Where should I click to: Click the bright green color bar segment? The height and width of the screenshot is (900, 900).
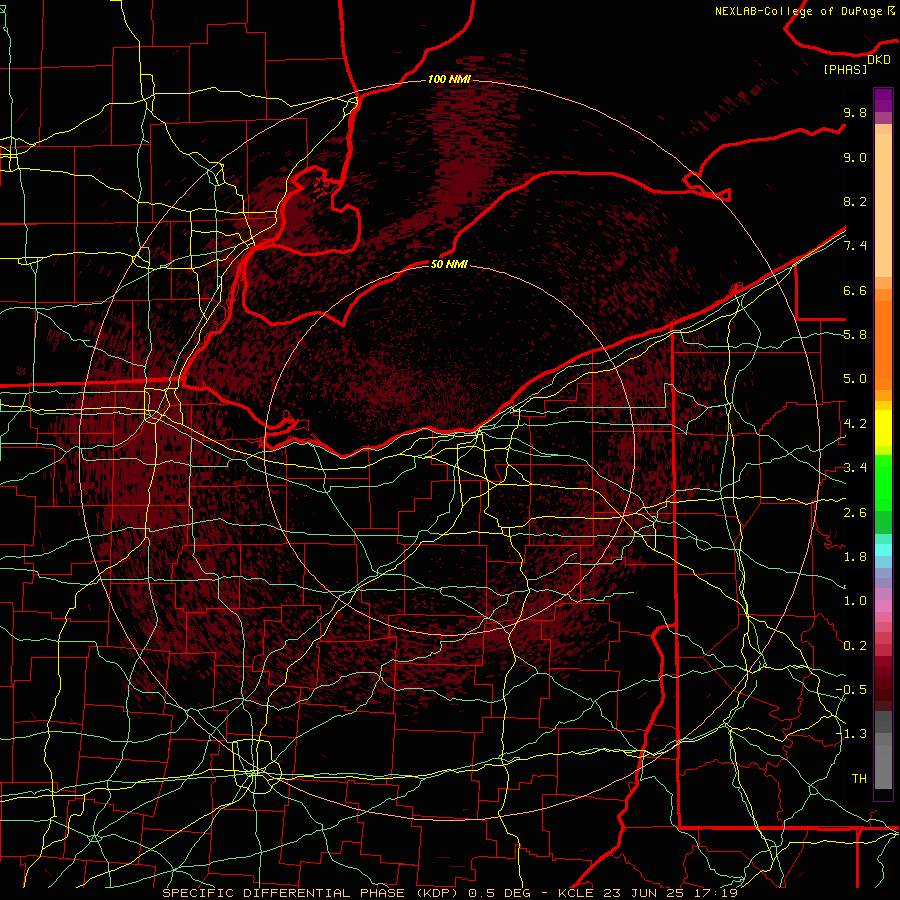[x=883, y=482]
